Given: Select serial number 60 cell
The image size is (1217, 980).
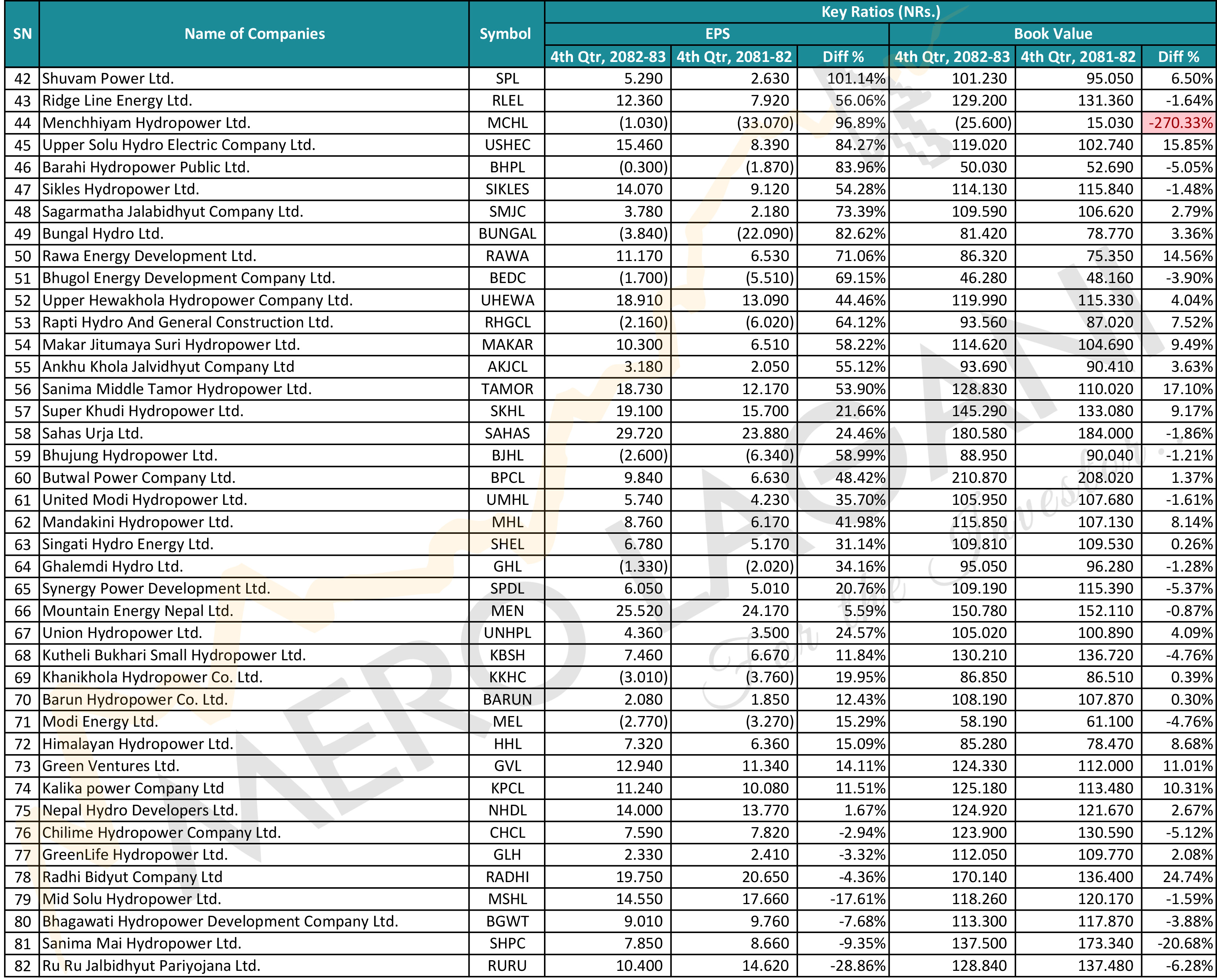Looking at the screenshot, I should point(23,478).
